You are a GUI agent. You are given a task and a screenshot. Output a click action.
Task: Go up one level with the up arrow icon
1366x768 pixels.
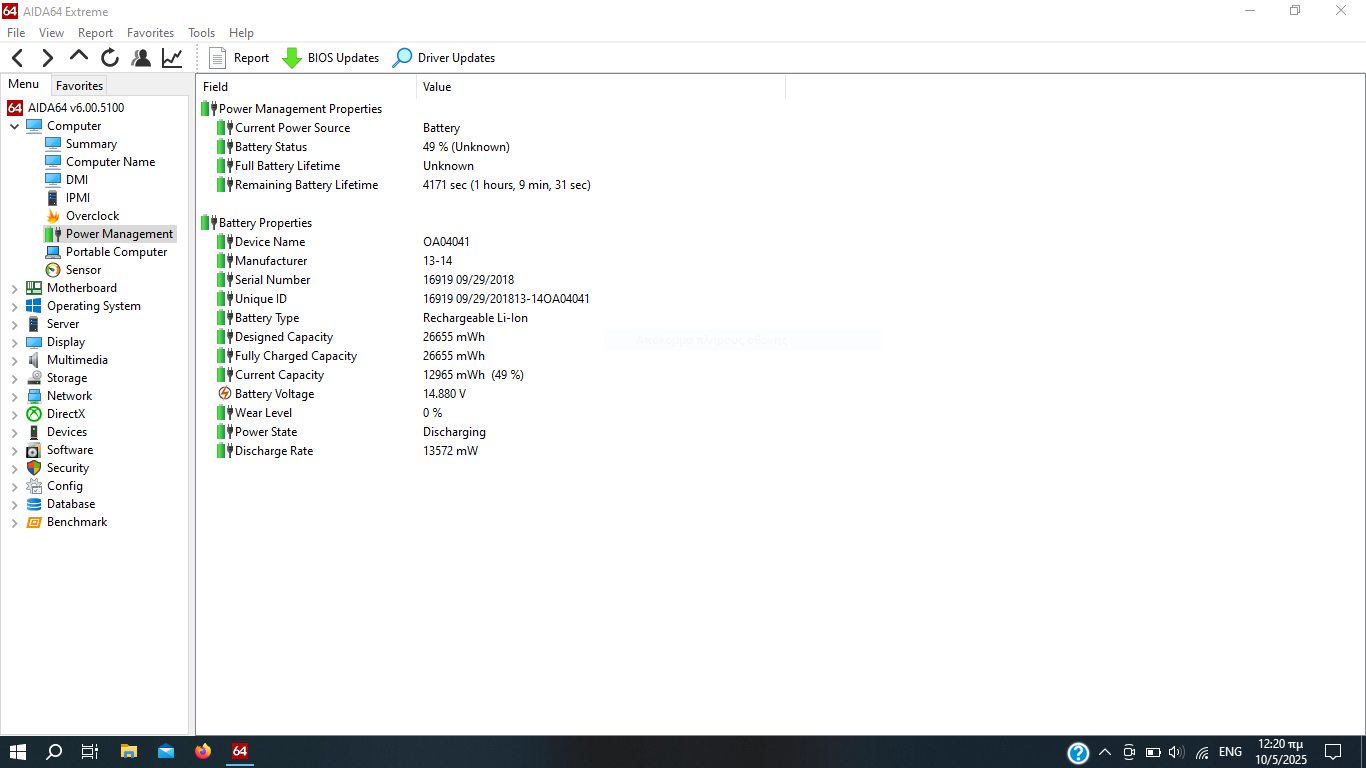click(x=79, y=57)
